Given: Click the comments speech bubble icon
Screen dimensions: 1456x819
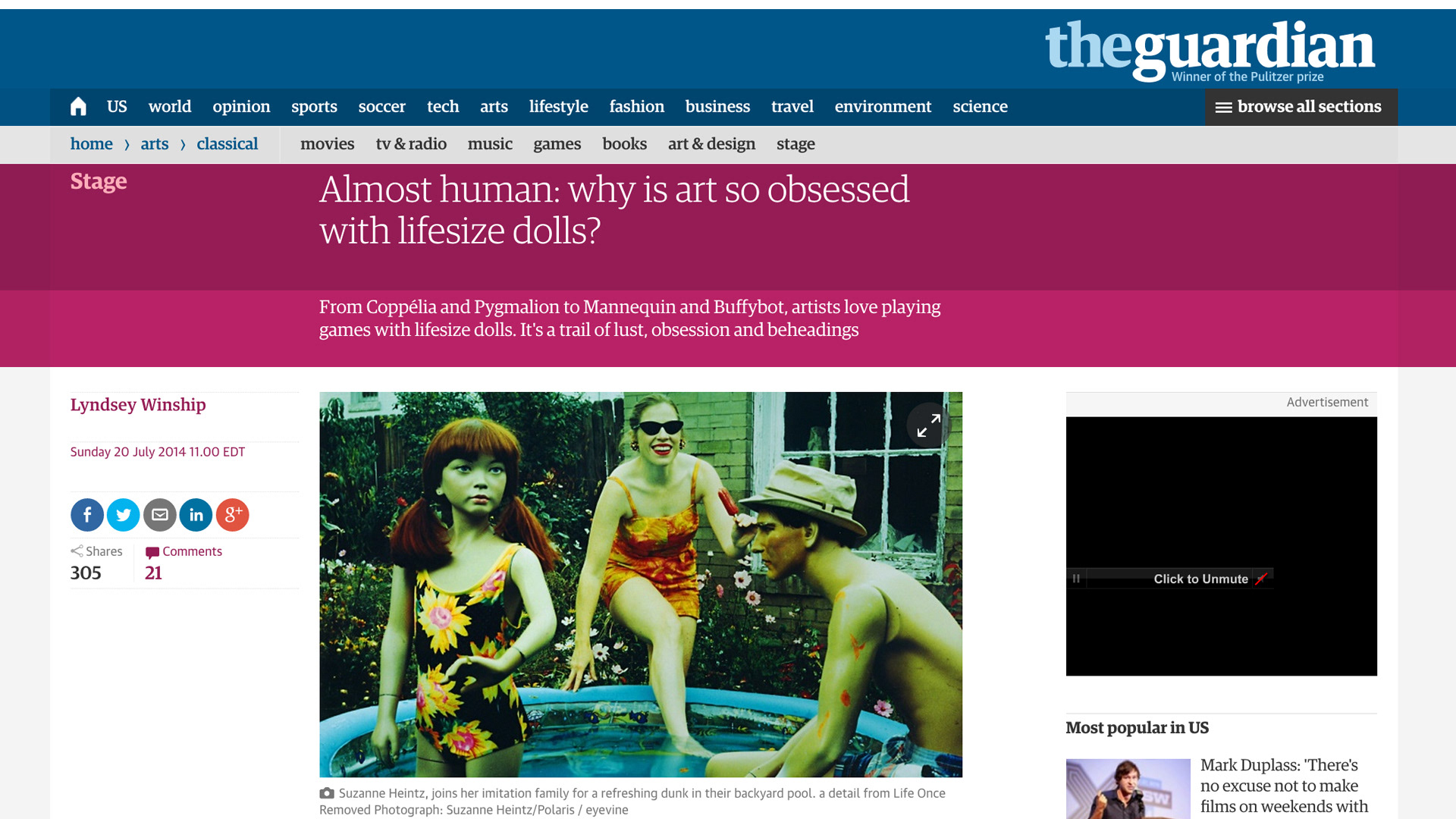Looking at the screenshot, I should (152, 552).
